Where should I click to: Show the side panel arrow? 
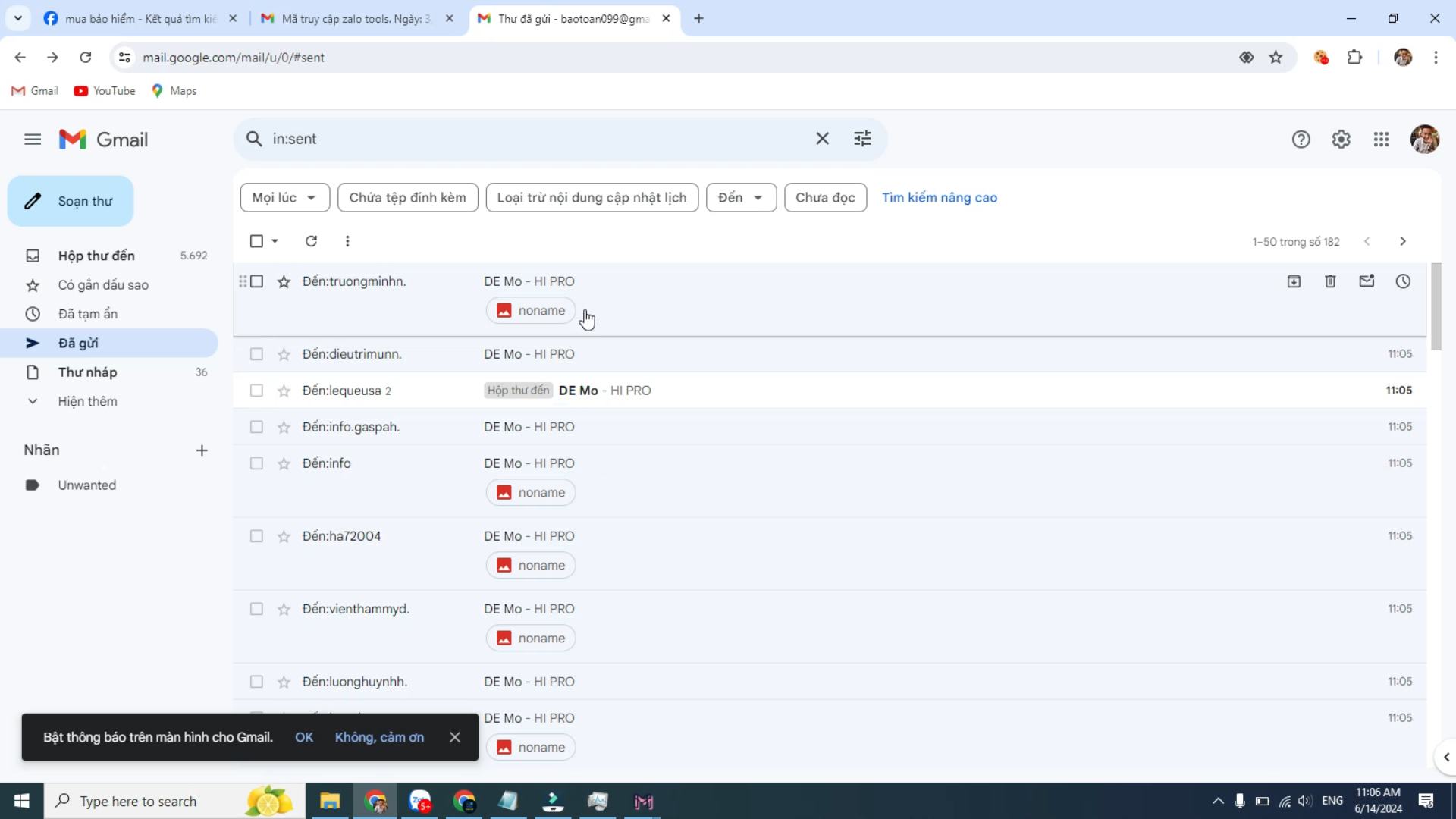click(1446, 757)
